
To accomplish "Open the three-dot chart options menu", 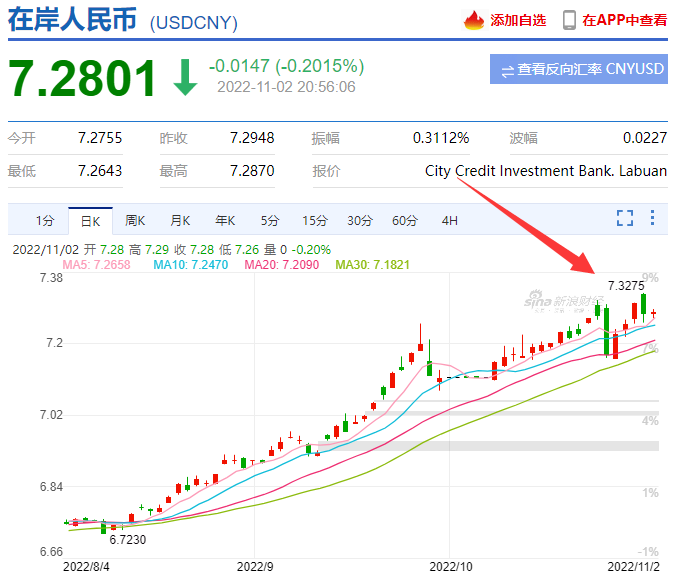I will [652, 219].
